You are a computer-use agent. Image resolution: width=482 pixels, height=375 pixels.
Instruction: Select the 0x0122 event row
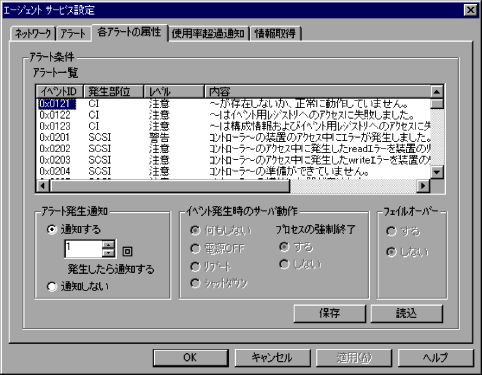click(x=233, y=115)
